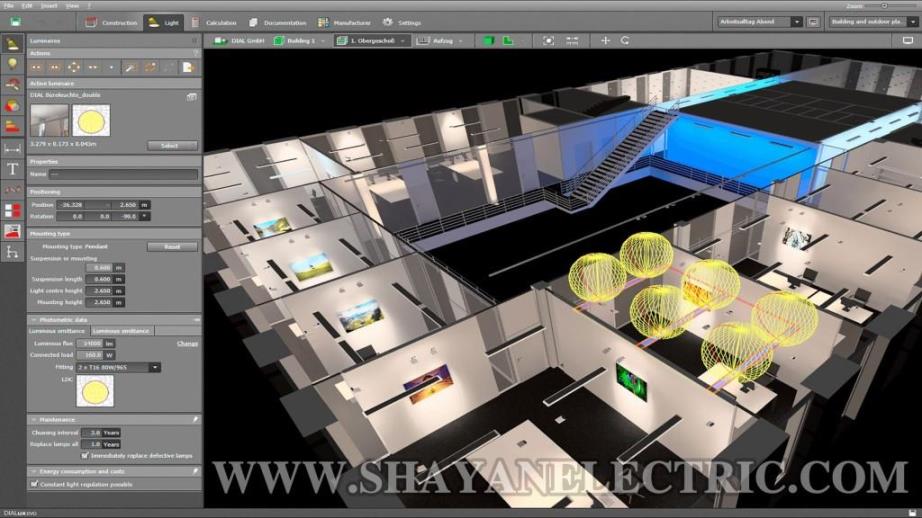This screenshot has height=518, width=922.
Task: Open the light scenes sidebar tool
Action: click(x=12, y=85)
